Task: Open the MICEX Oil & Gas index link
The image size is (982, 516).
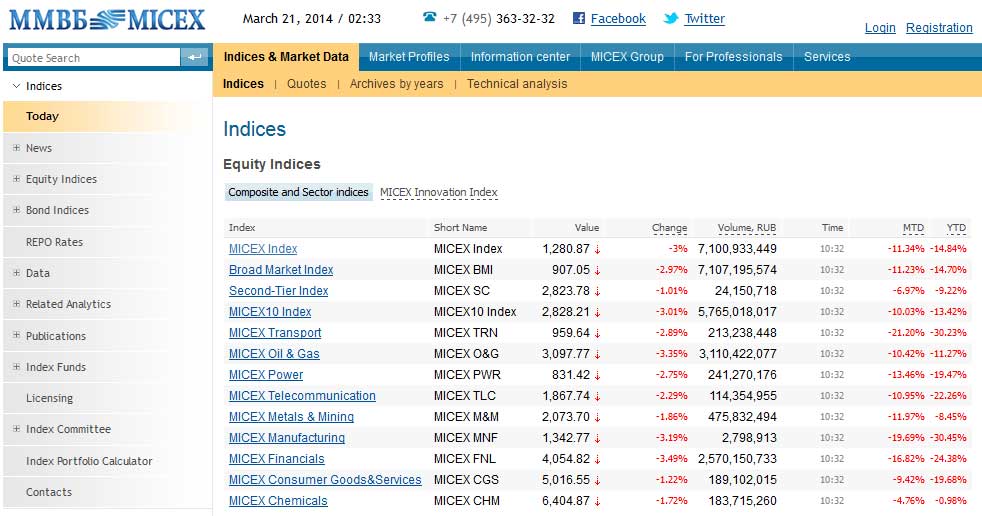Action: [x=274, y=354]
